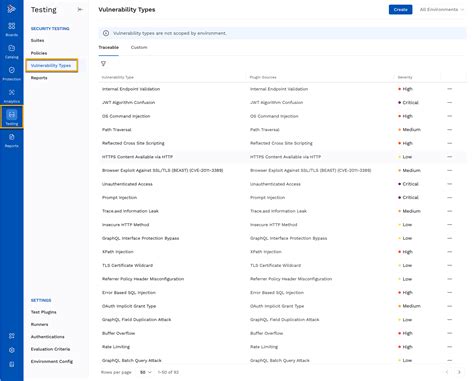Image resolution: width=474 pixels, height=381 pixels.
Task: Open Policies in the Testing menu
Action: pyautogui.click(x=39, y=53)
